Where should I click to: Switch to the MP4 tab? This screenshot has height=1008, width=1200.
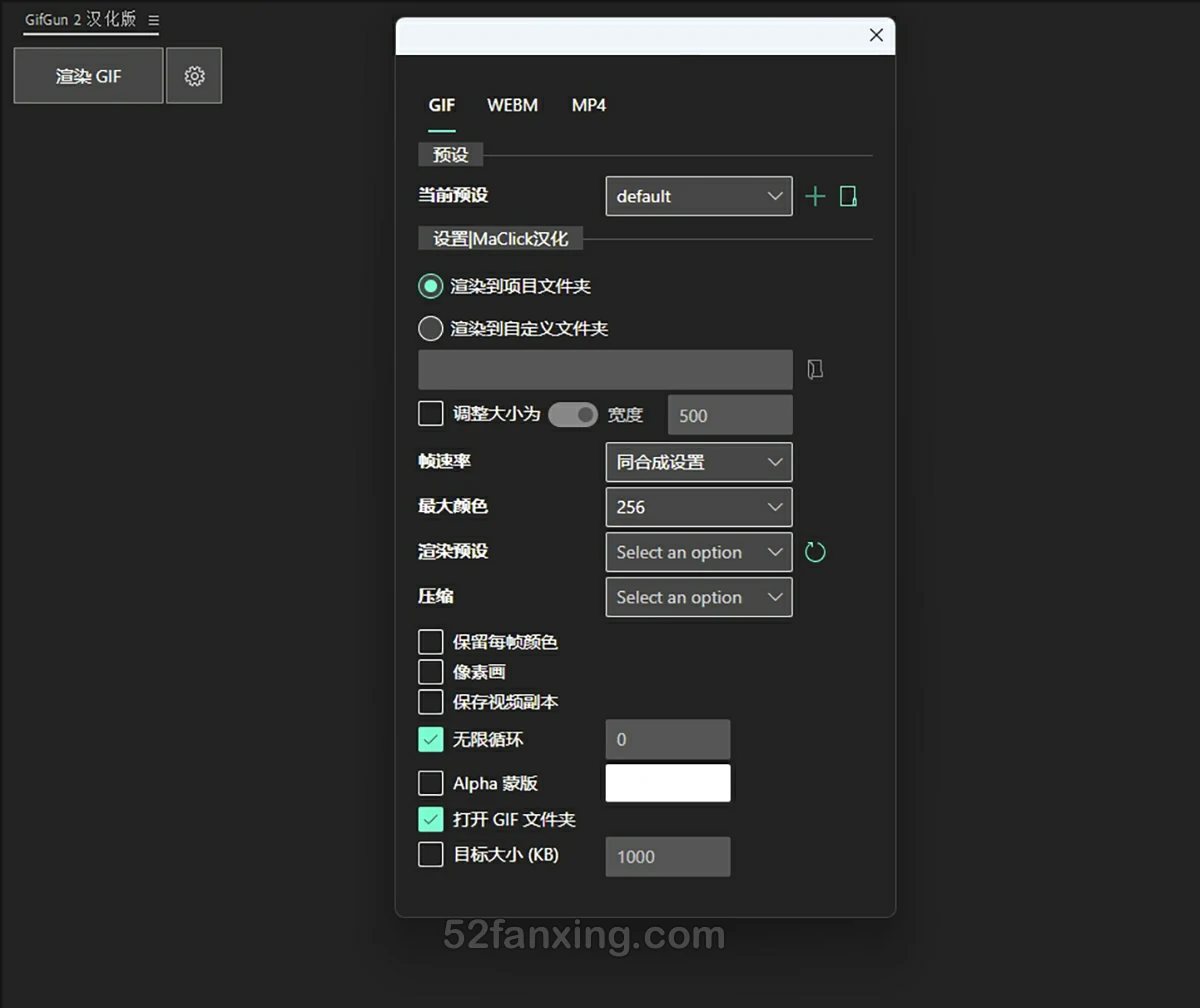(x=589, y=105)
